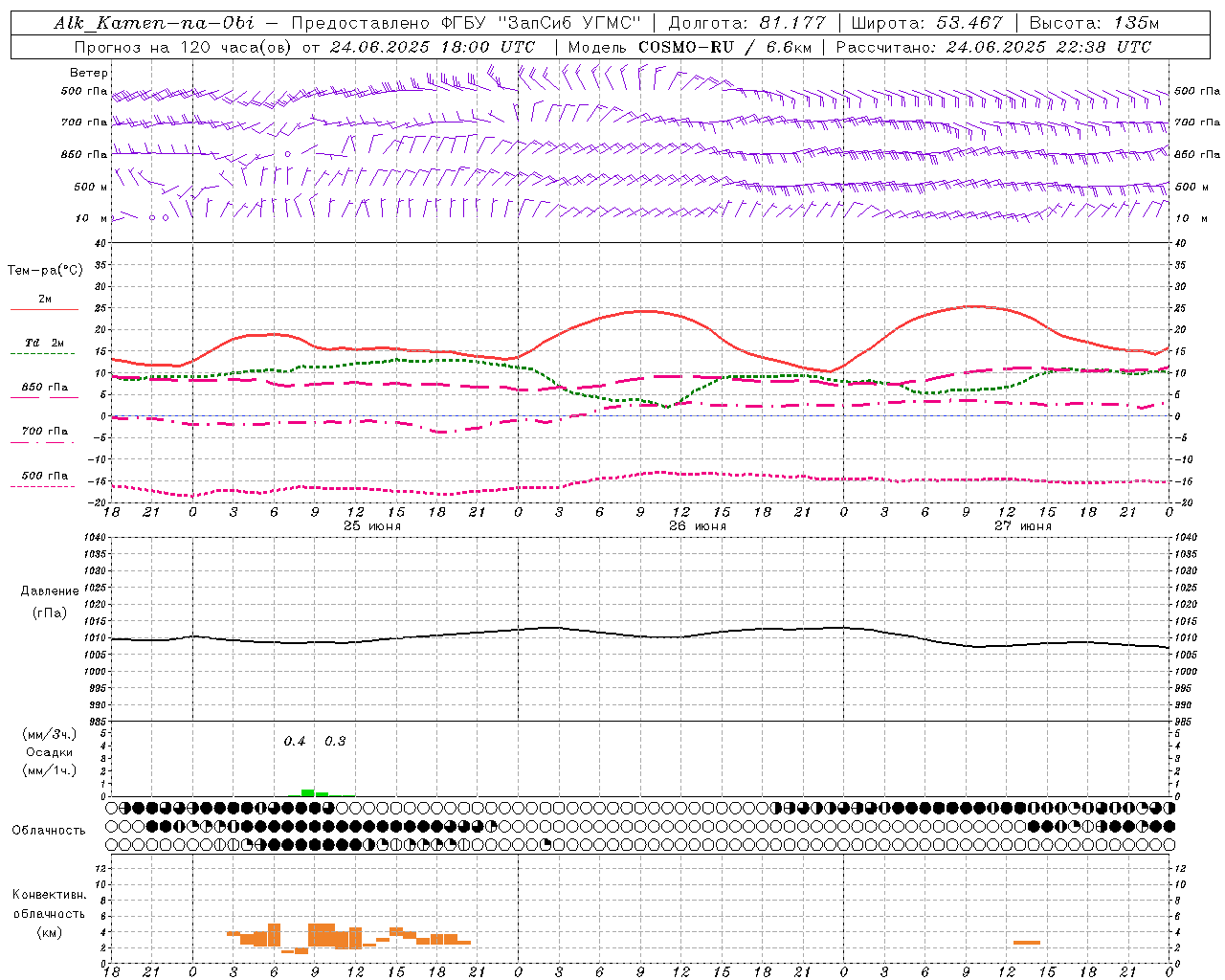Viewport: 1225px width, 980px height.
Task: Click the red 2м temperature legend entry
Action: coord(44,302)
